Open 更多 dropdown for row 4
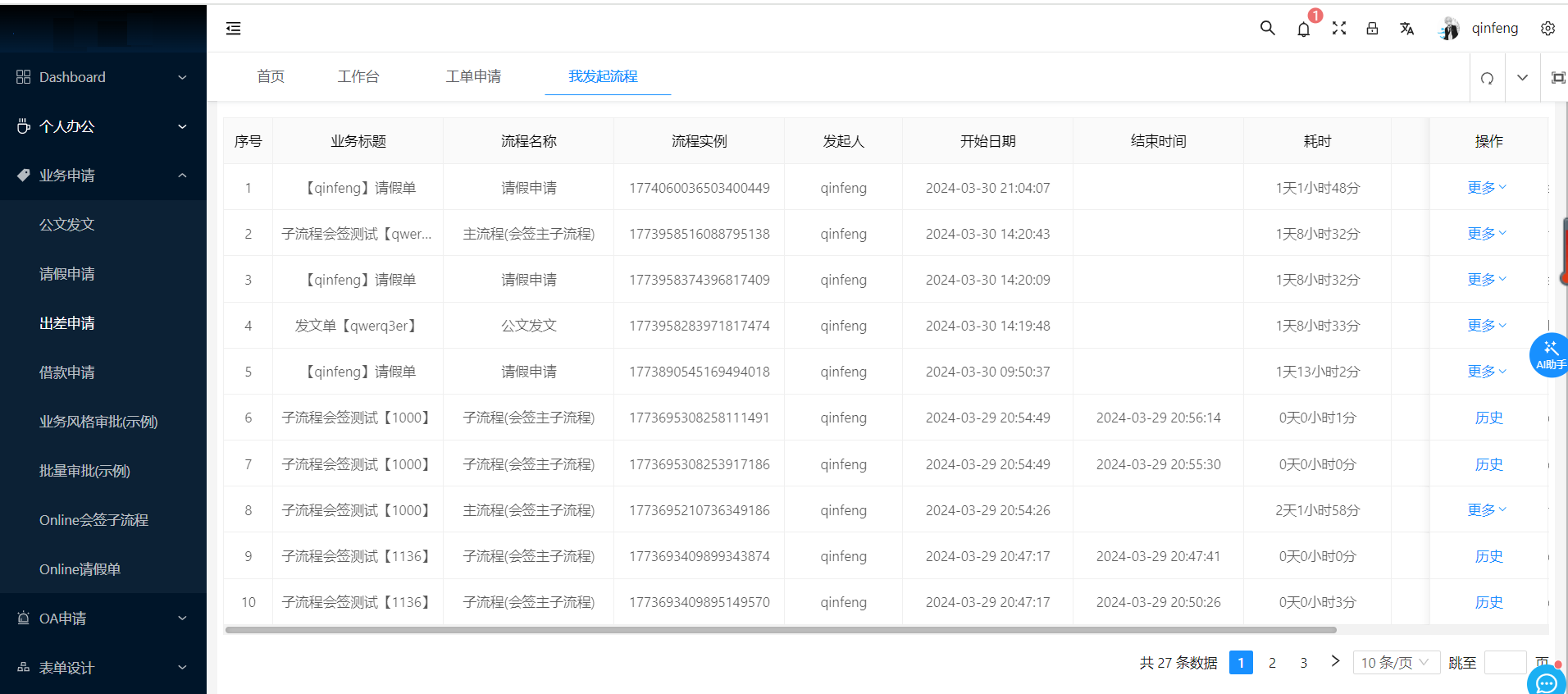Image resolution: width=1568 pixels, height=694 pixels. coord(1488,326)
